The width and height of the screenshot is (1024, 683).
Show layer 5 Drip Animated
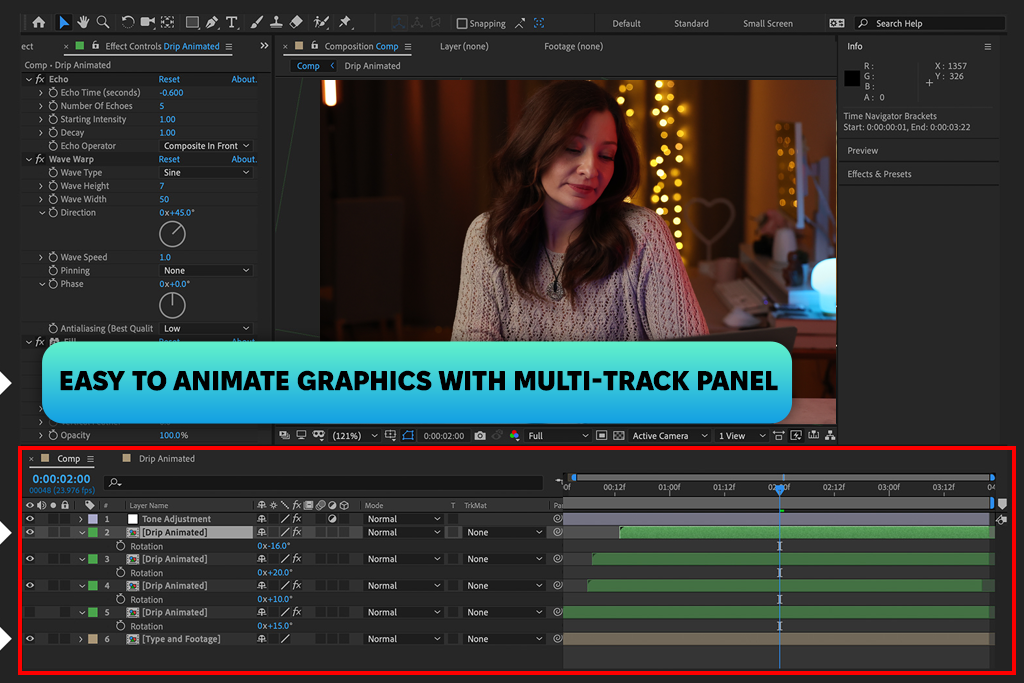click(x=29, y=612)
